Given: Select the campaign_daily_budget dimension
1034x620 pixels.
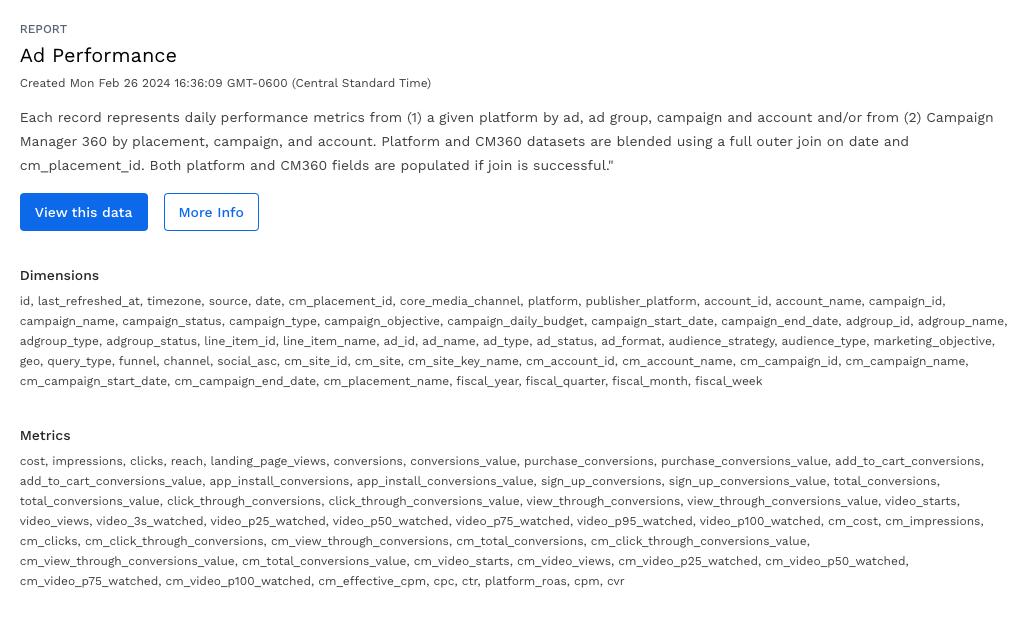Looking at the screenshot, I should (x=515, y=321).
